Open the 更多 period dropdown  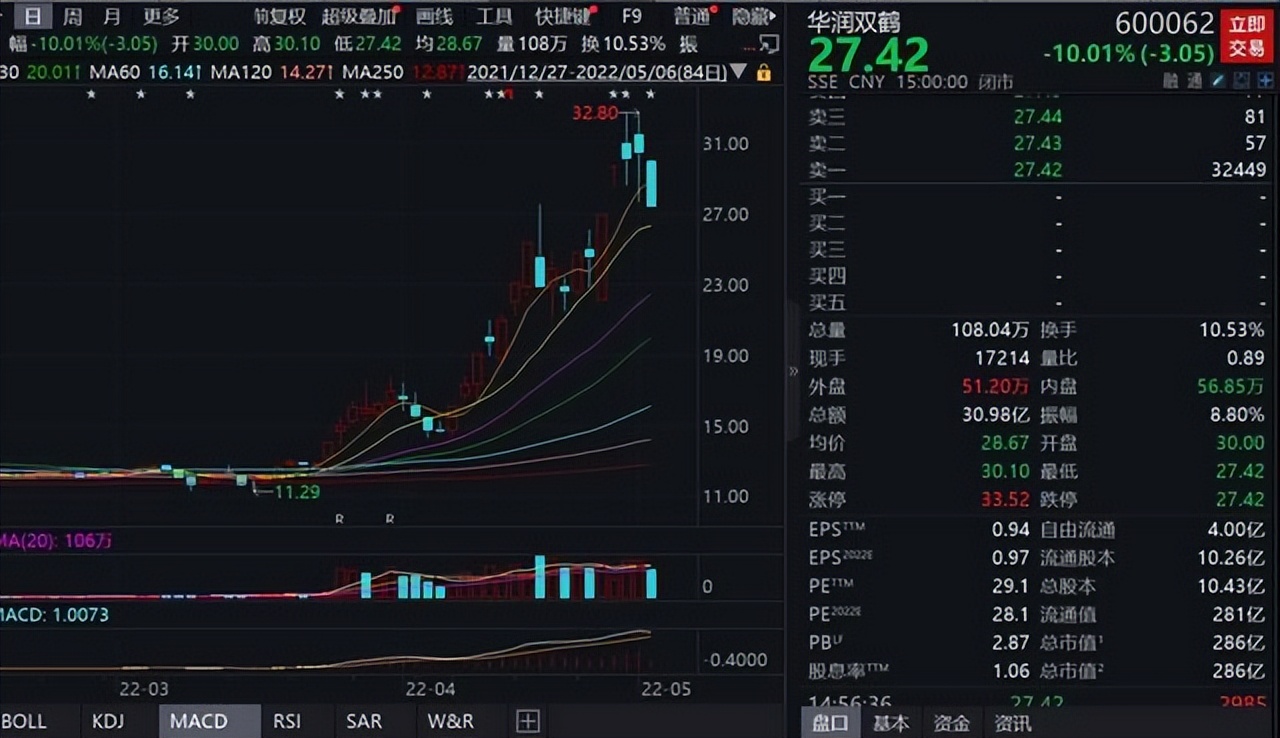pyautogui.click(x=160, y=16)
